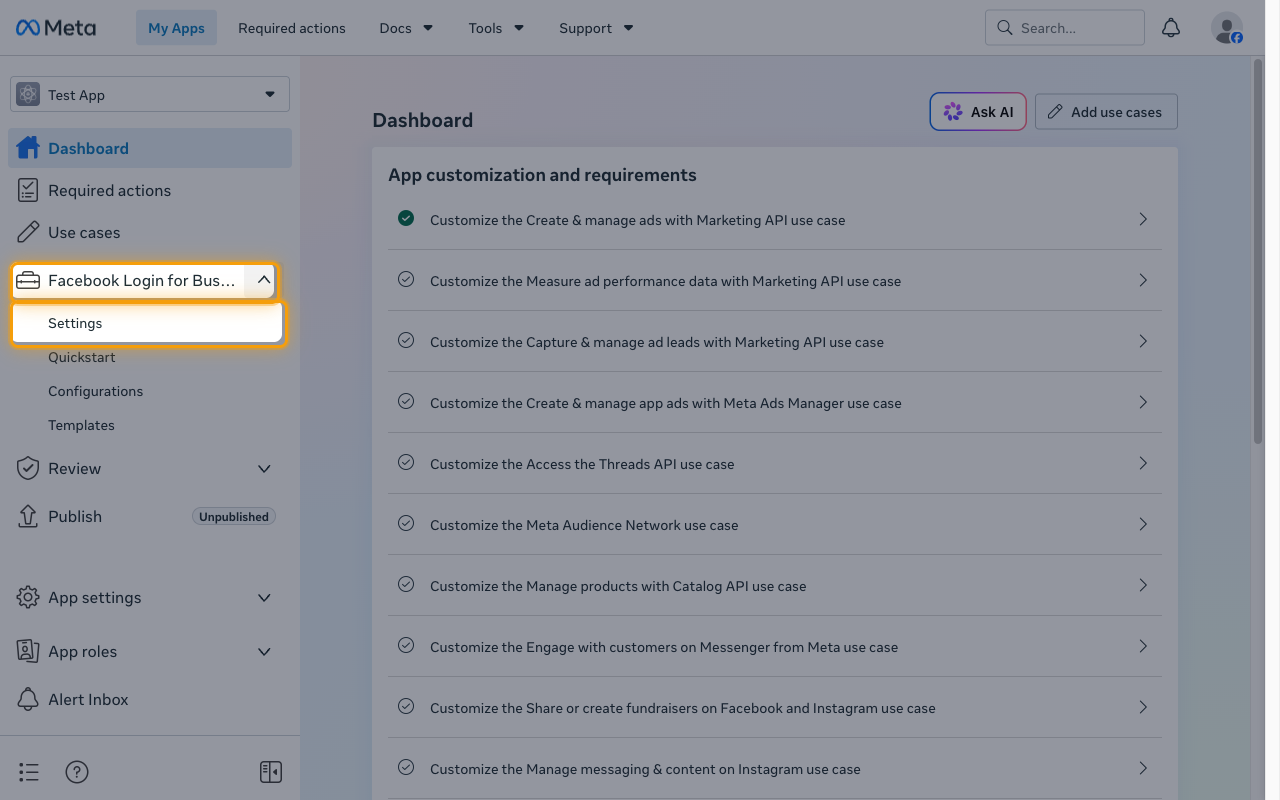Image resolution: width=1280 pixels, height=800 pixels.
Task: Click the Required actions checklist icon
Action: point(28,190)
